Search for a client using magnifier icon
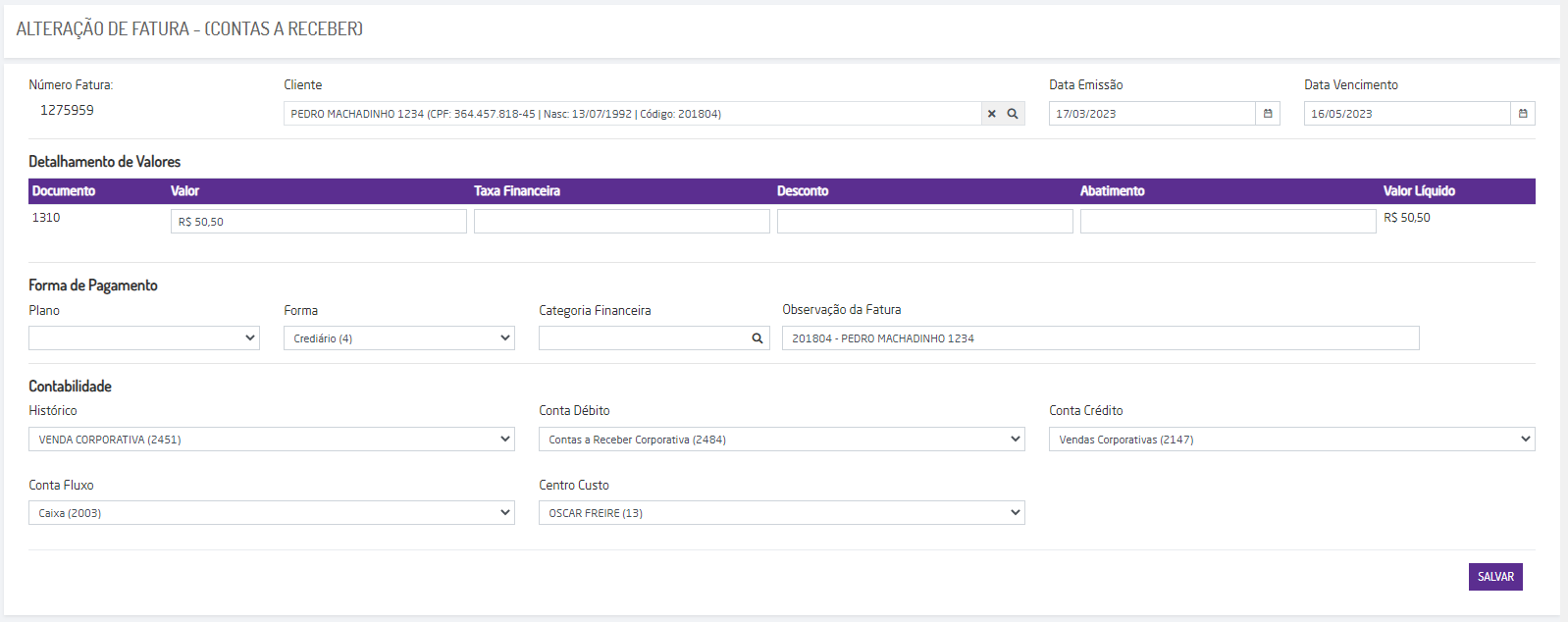 (1013, 114)
